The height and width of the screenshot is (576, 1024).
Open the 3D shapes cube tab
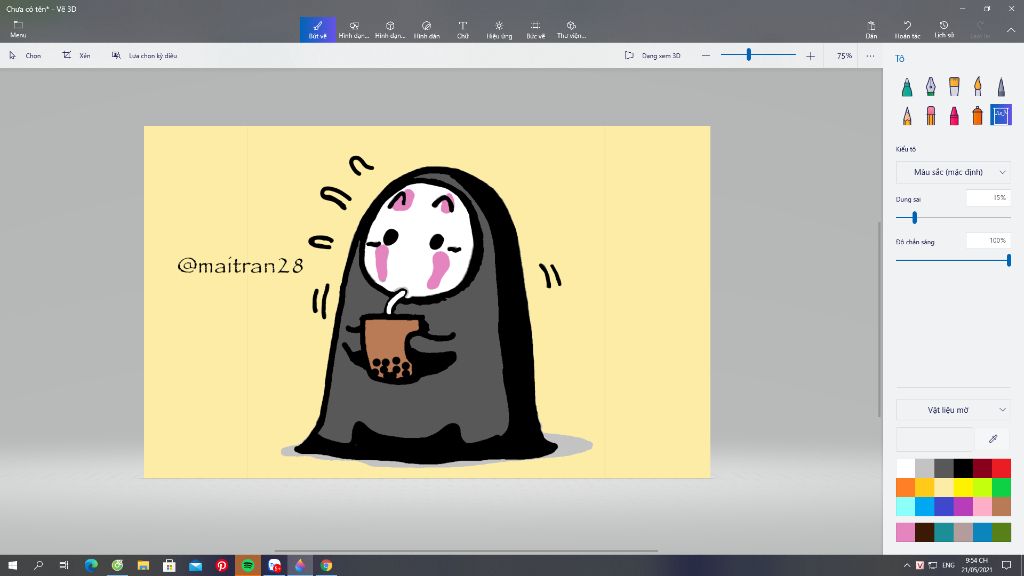point(390,29)
